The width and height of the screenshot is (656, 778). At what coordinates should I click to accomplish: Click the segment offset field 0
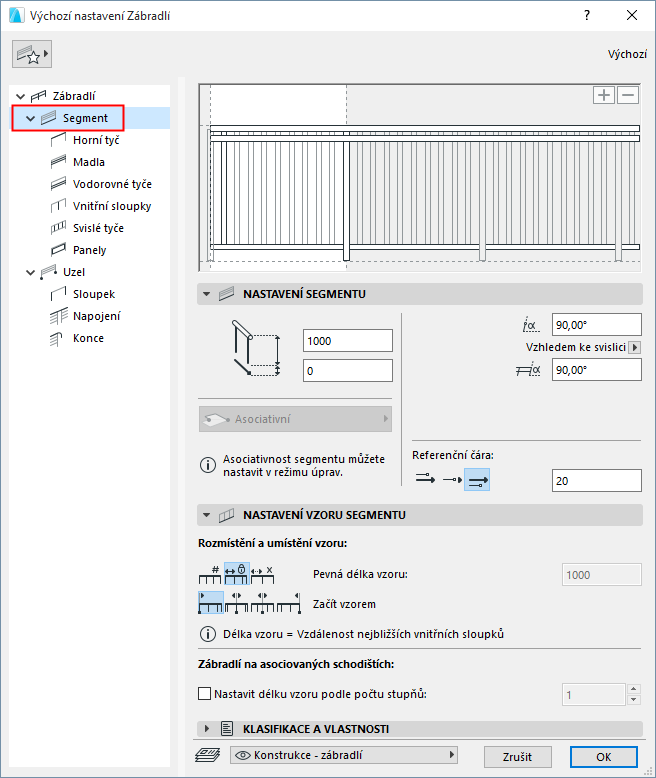click(348, 371)
